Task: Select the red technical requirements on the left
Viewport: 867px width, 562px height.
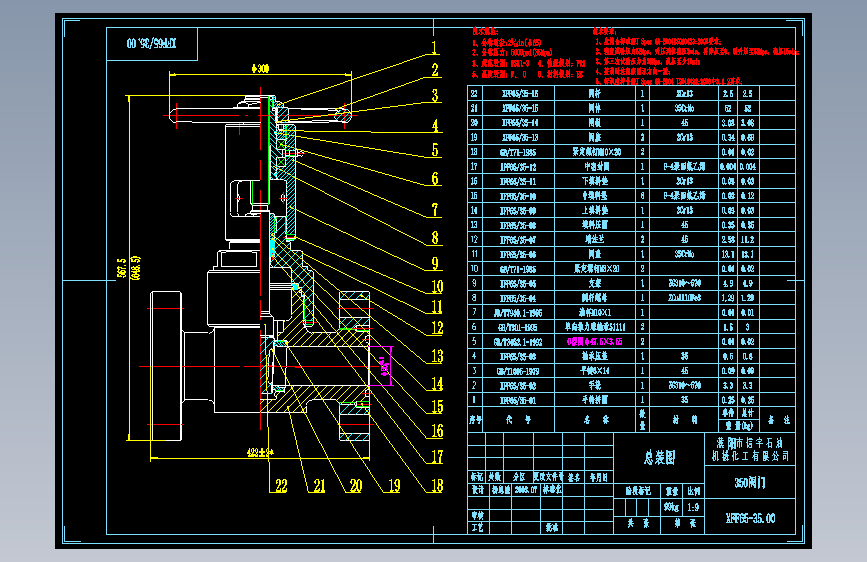Action: pyautogui.click(x=528, y=53)
